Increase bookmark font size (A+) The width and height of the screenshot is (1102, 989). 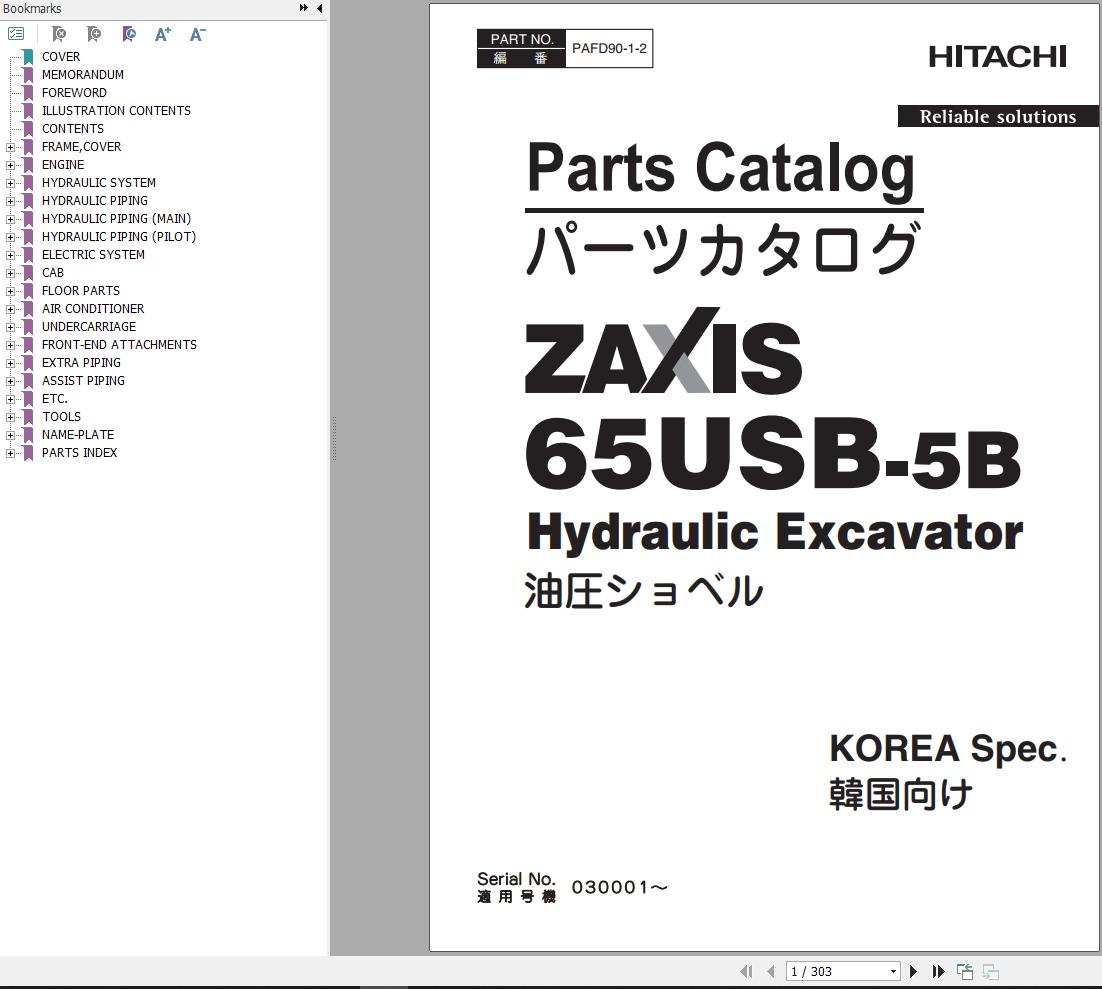[x=162, y=34]
